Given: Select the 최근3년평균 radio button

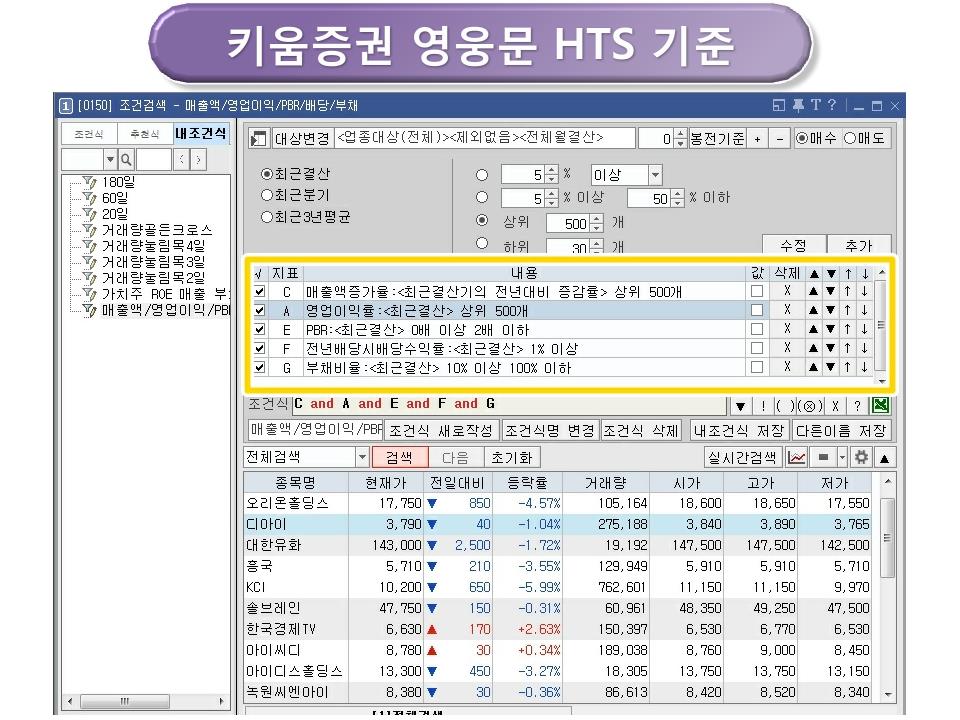Looking at the screenshot, I should coord(267,217).
